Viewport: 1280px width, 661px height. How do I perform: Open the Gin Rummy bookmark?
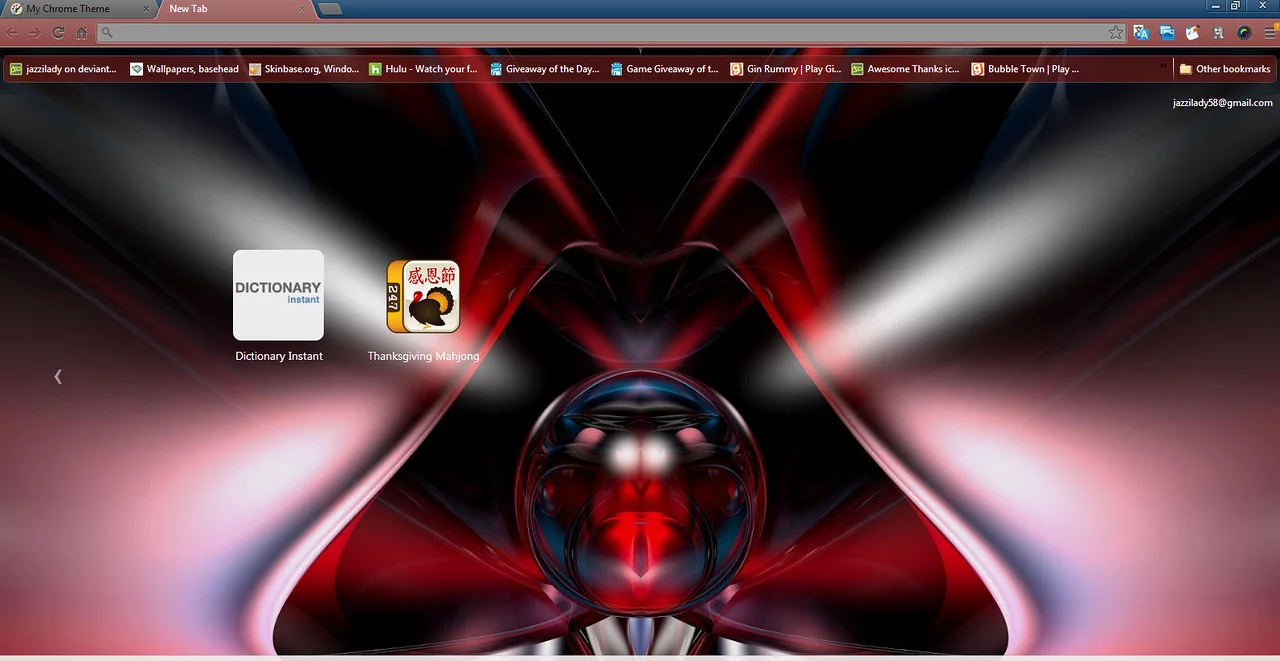[785, 69]
